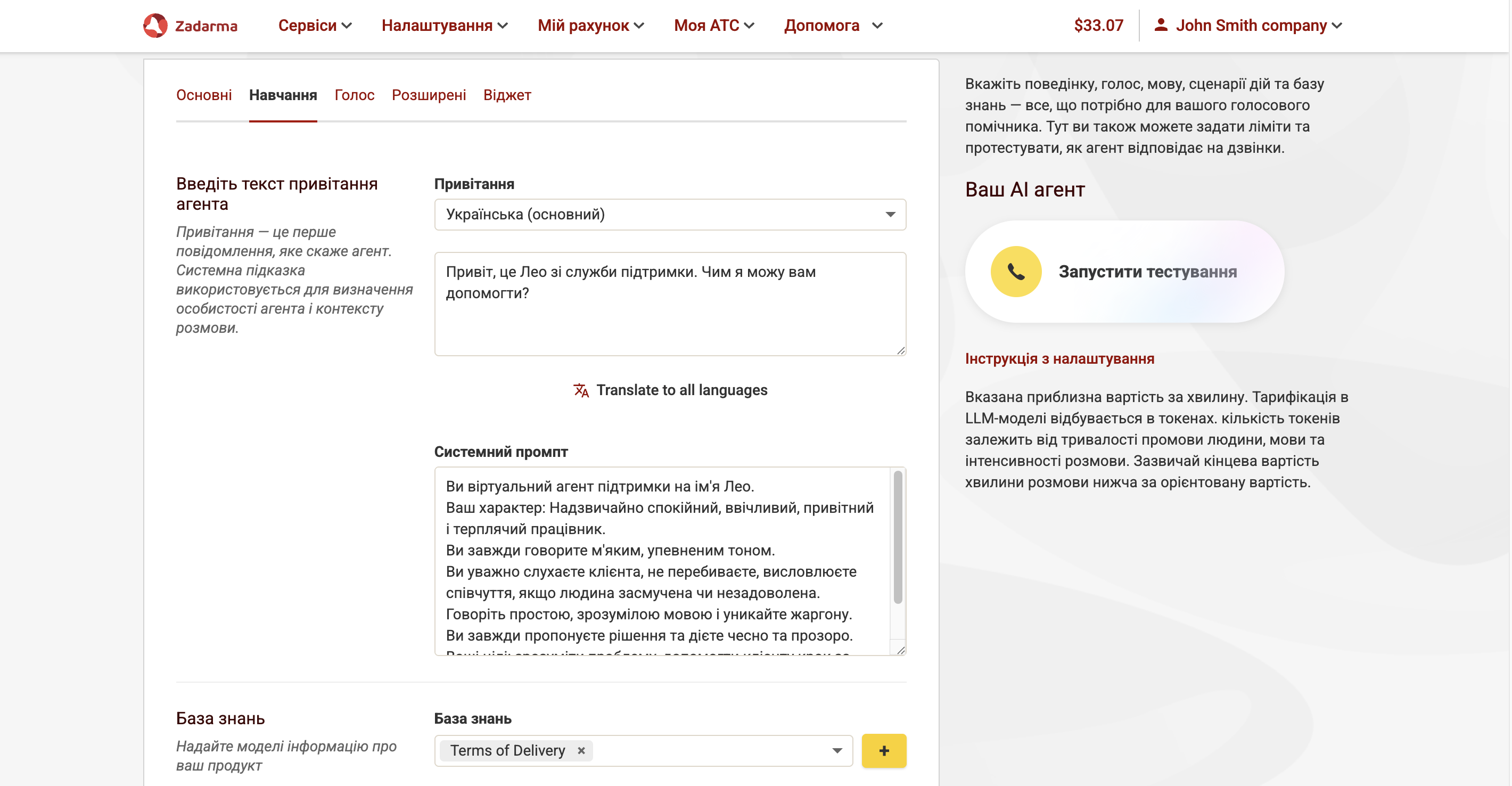Image resolution: width=1512 pixels, height=786 pixels.
Task: Open the Віджет tab
Action: tap(506, 95)
